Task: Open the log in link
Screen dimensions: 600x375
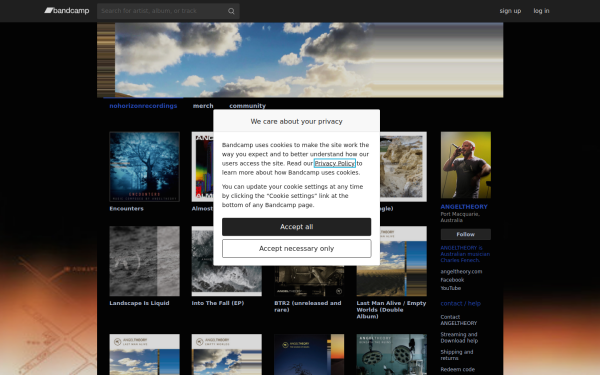Action: [x=541, y=11]
